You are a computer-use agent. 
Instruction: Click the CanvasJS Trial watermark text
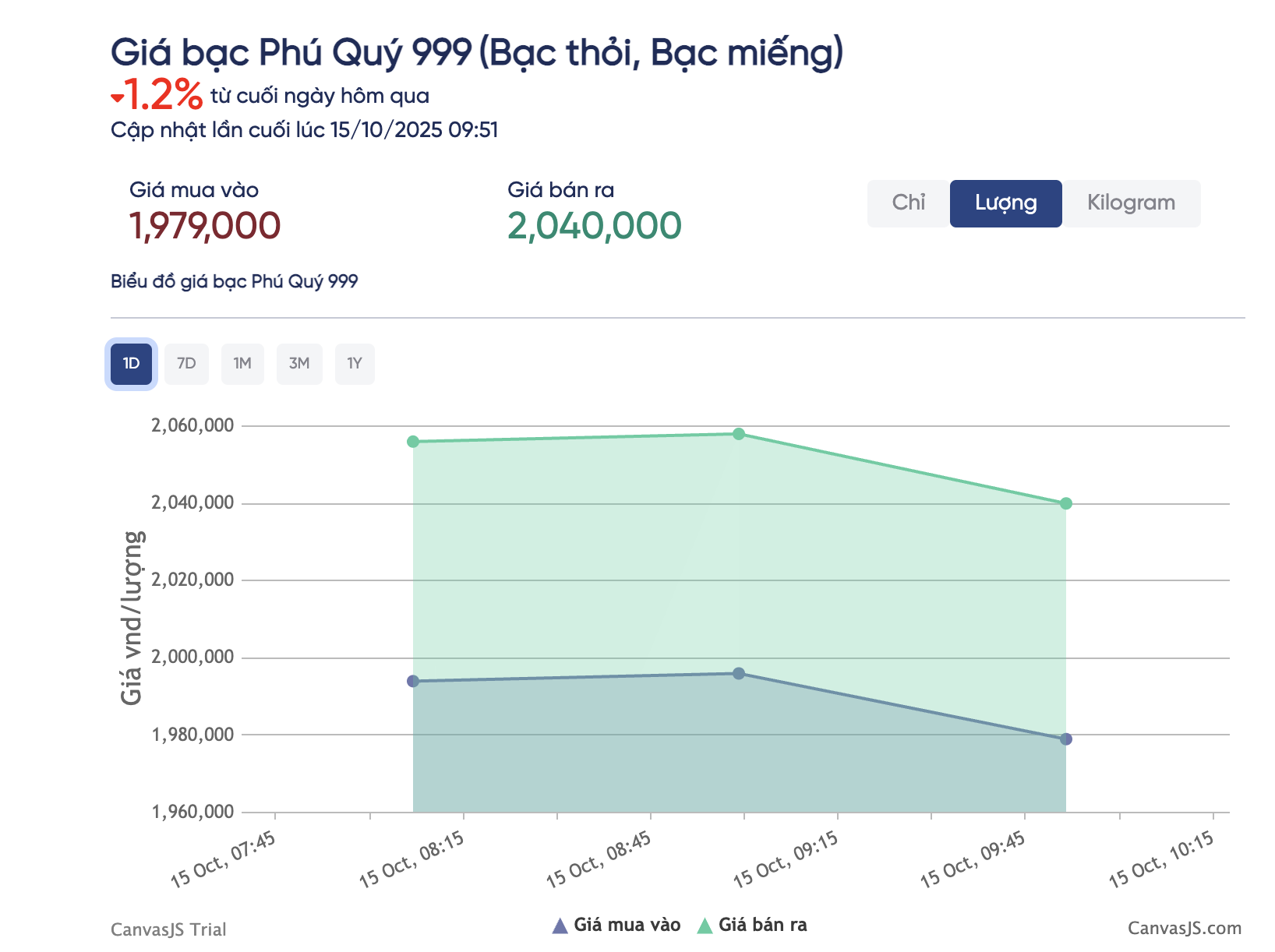(x=168, y=929)
